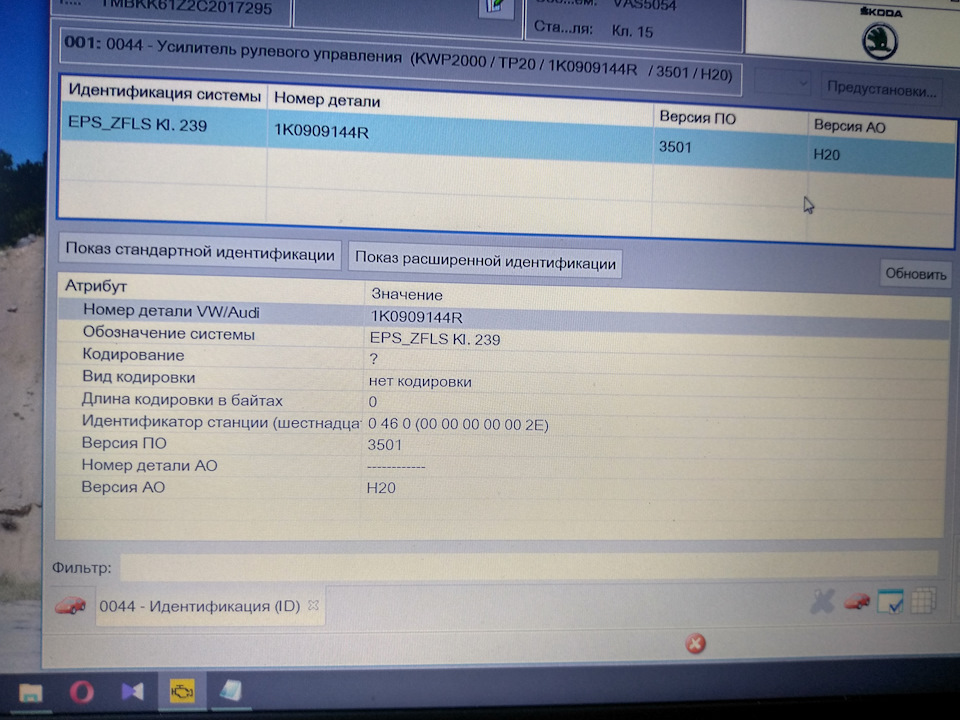Select the Номер детали АО attribute
The width and height of the screenshot is (960, 720).
(149, 465)
